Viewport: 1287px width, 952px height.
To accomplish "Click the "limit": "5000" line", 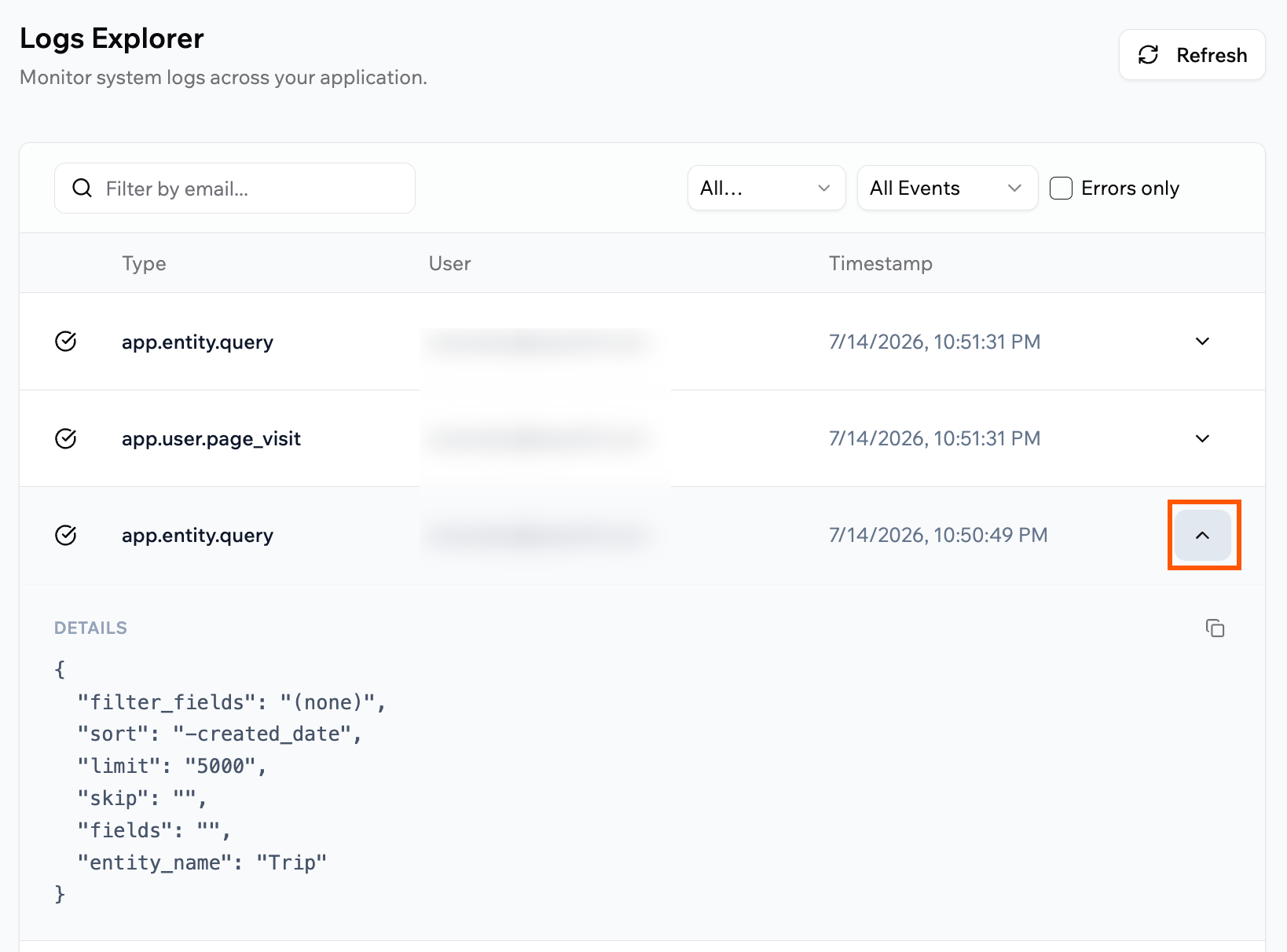I will (172, 766).
